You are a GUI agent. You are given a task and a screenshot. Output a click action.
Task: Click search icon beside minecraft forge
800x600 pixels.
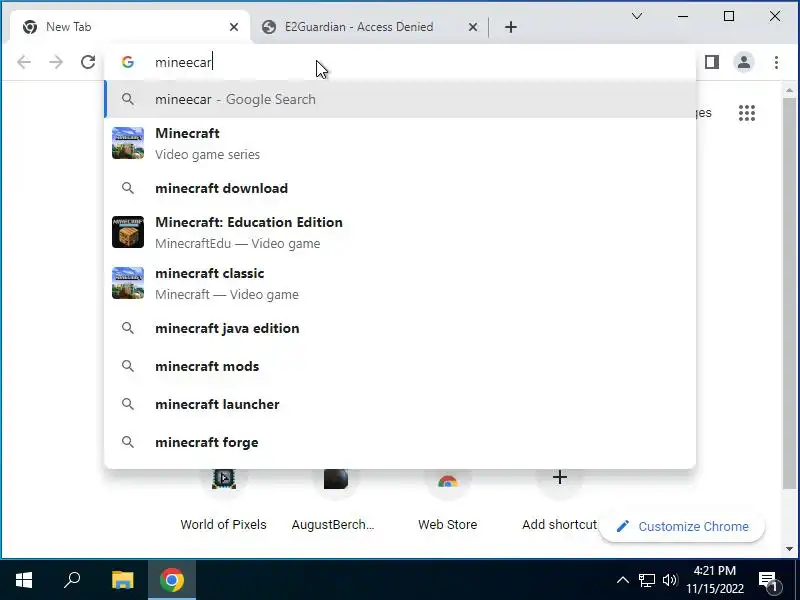click(x=128, y=442)
